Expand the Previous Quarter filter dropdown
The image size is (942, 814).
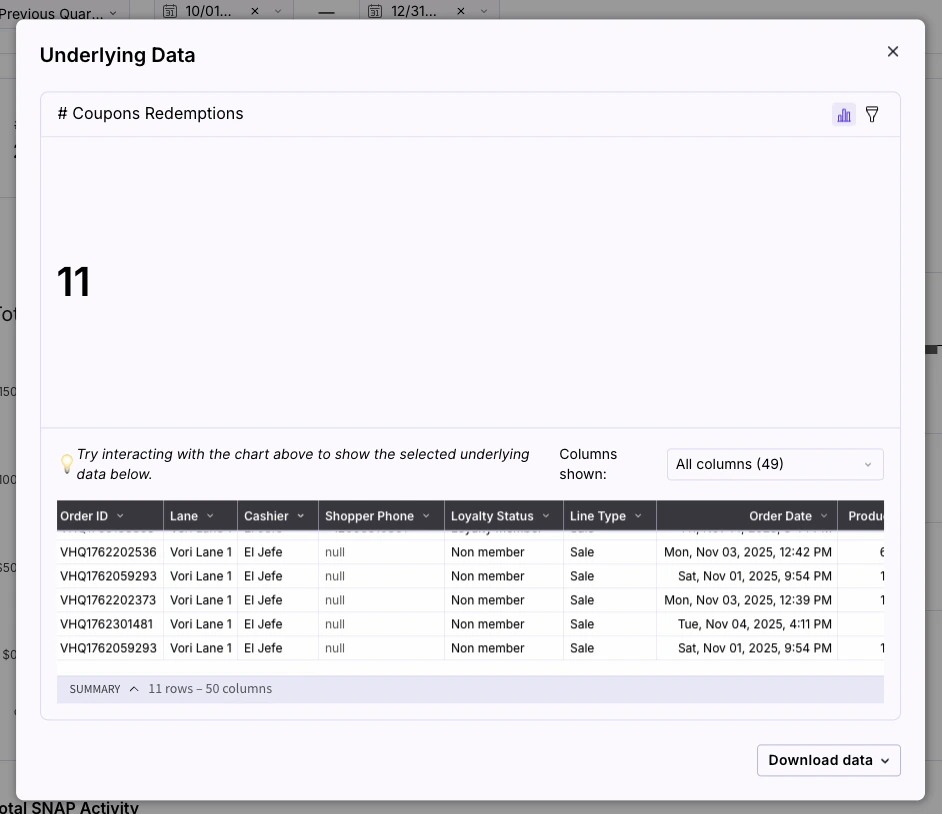tap(113, 13)
